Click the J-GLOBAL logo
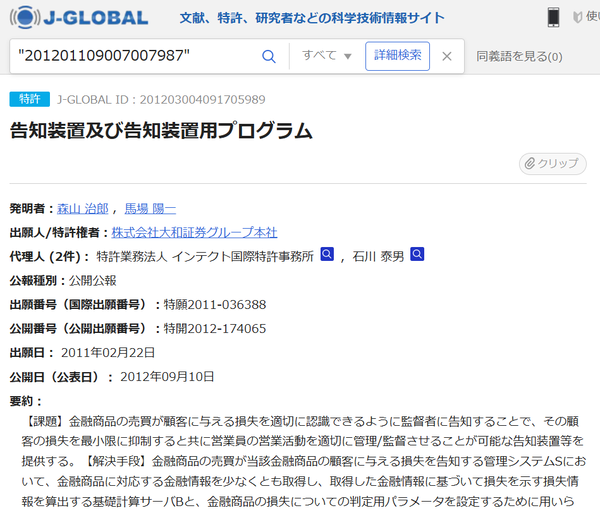The height and width of the screenshot is (513, 600). (79, 18)
